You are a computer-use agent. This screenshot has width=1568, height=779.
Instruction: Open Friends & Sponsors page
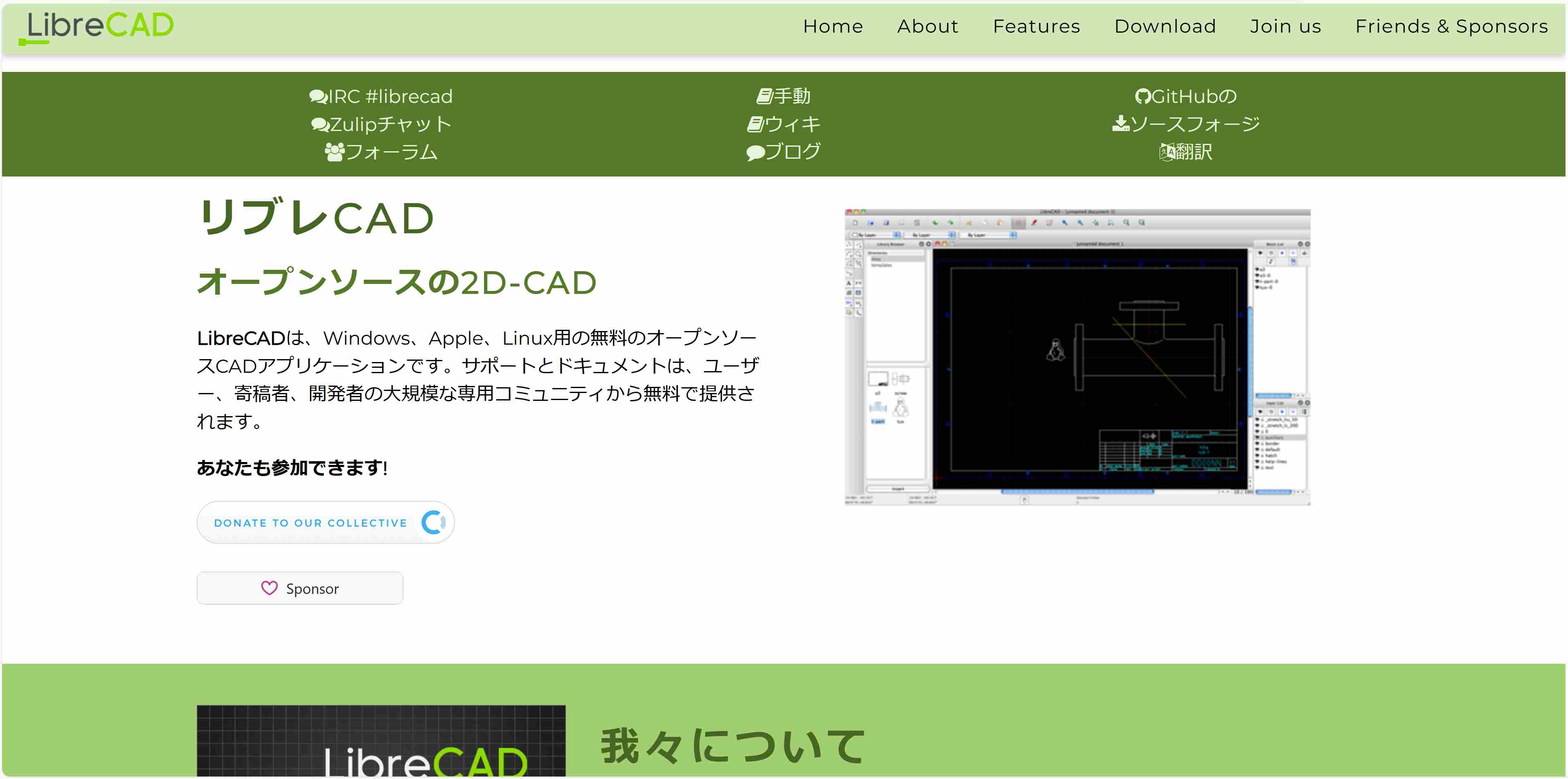coord(1451,26)
